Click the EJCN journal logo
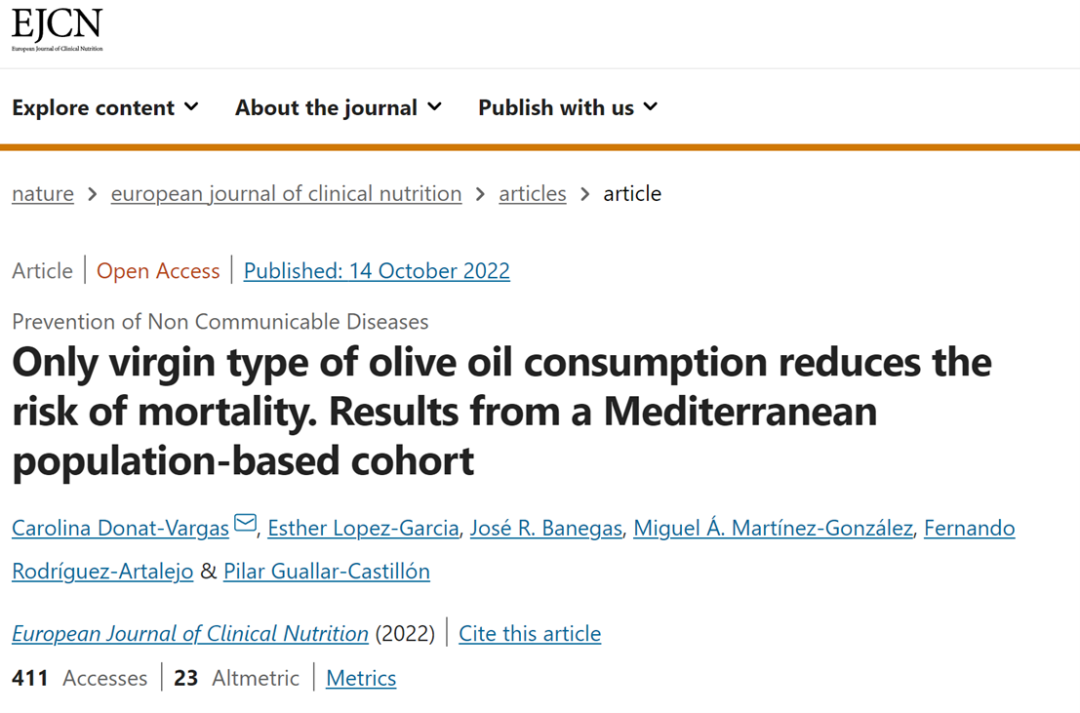Screen dimensions: 1080x713 [57, 30]
